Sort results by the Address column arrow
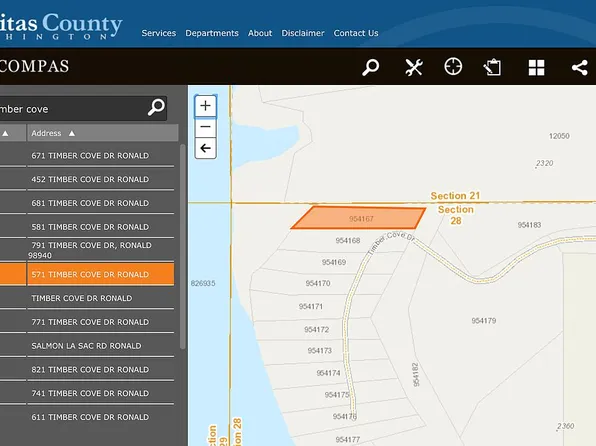 72,133
